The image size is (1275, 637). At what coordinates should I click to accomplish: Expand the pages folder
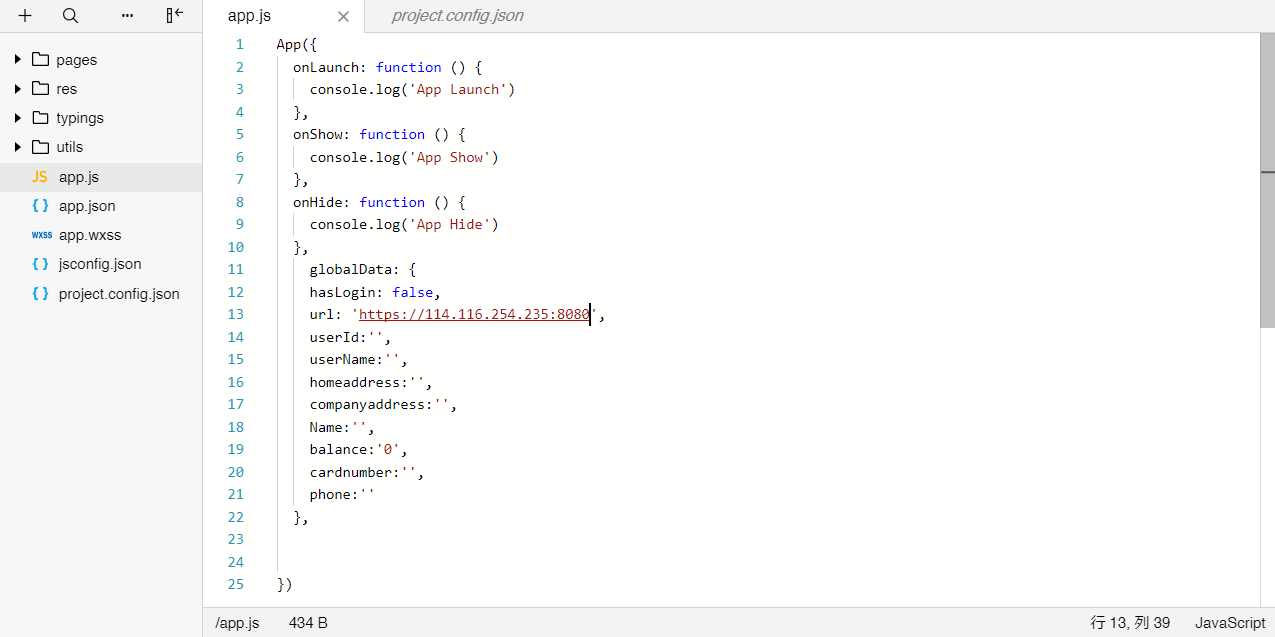coord(18,60)
